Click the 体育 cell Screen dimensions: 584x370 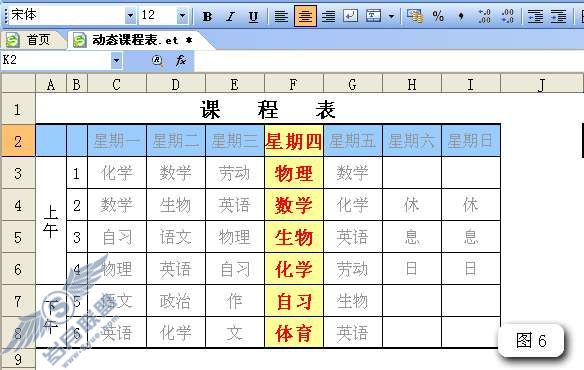tap(294, 333)
